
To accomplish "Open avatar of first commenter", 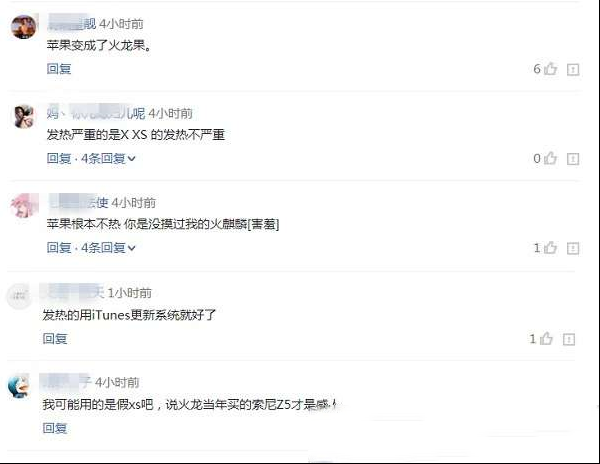I will 24,27.
